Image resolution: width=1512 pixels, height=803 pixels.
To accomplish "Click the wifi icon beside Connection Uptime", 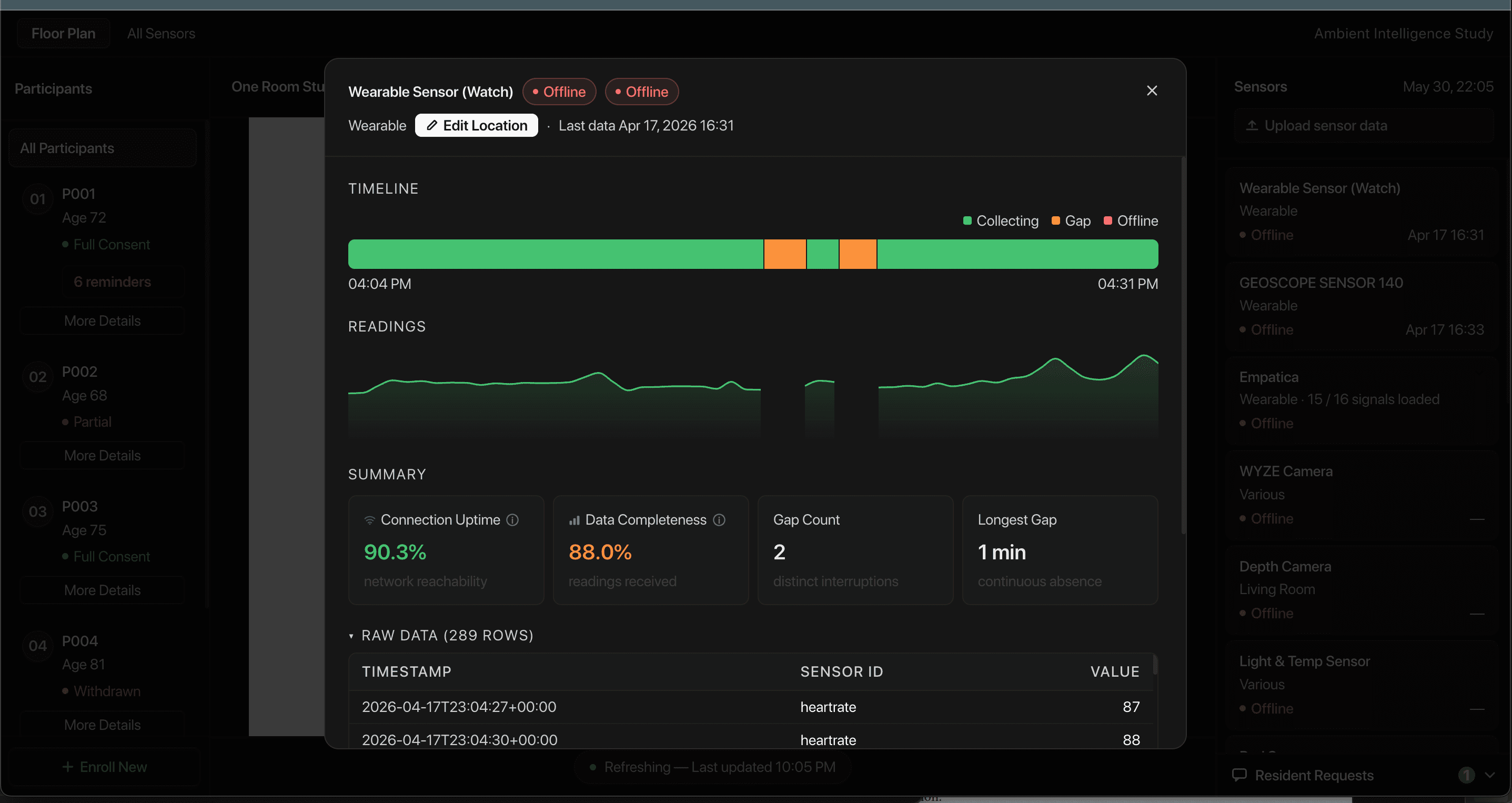I will pyautogui.click(x=369, y=519).
